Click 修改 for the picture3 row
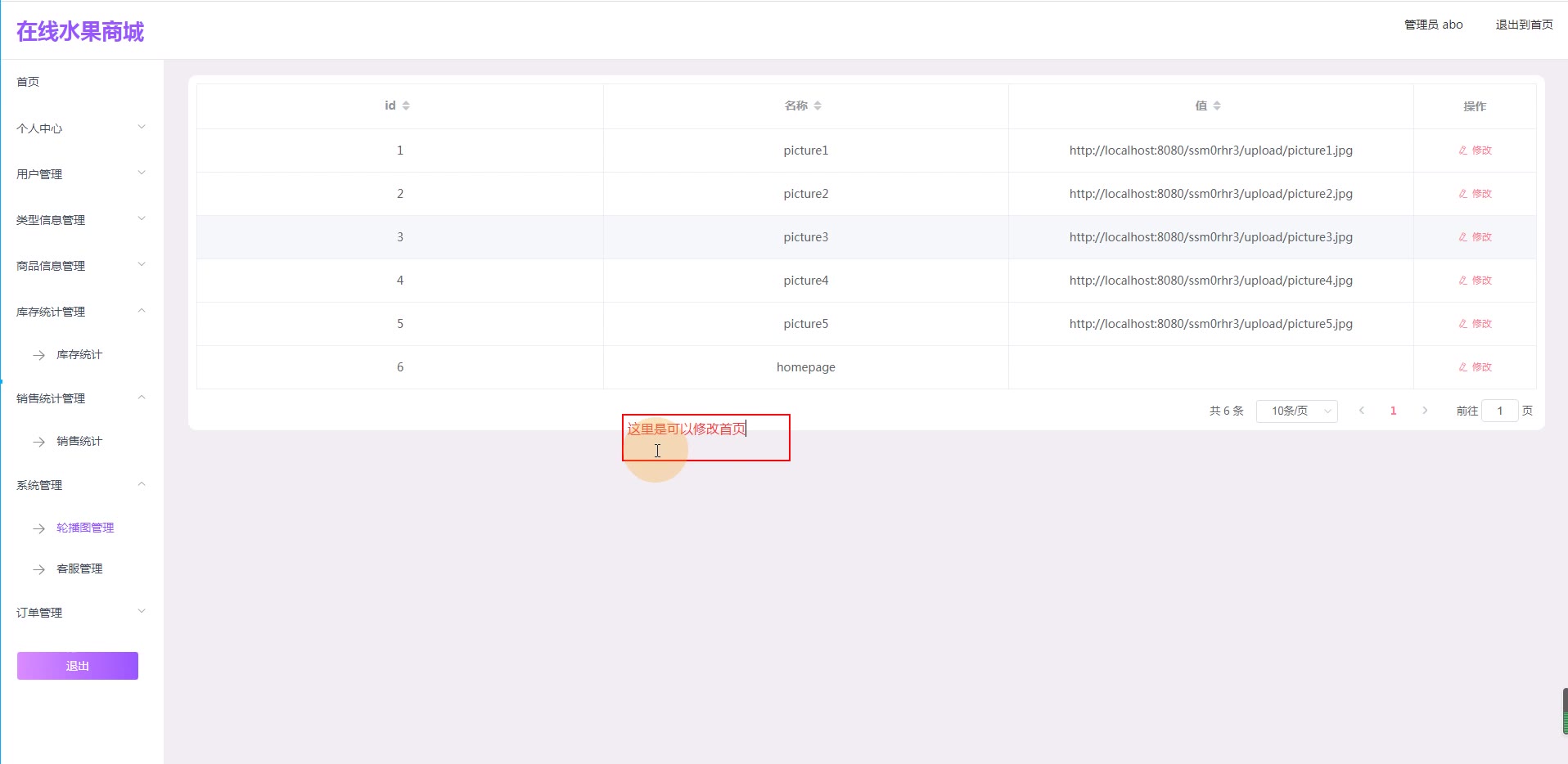The width and height of the screenshot is (1568, 764). 1475,237
